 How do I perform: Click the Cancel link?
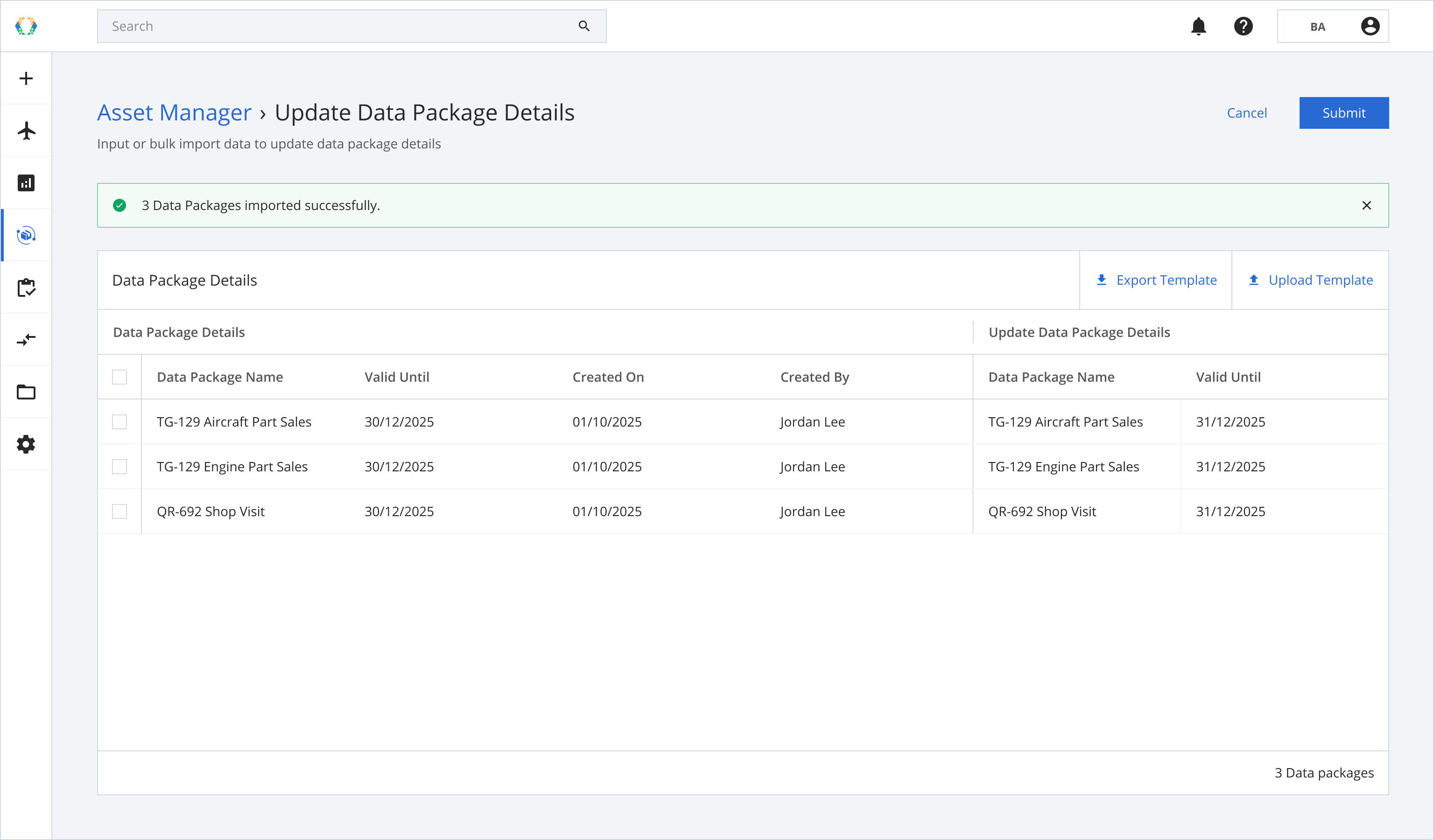pos(1247,113)
